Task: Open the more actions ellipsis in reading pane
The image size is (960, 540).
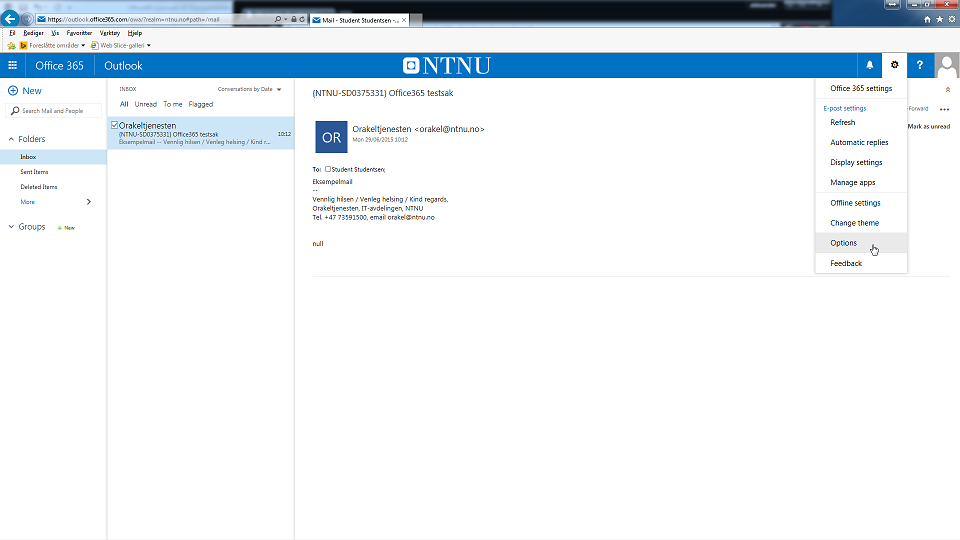Action: pos(944,109)
